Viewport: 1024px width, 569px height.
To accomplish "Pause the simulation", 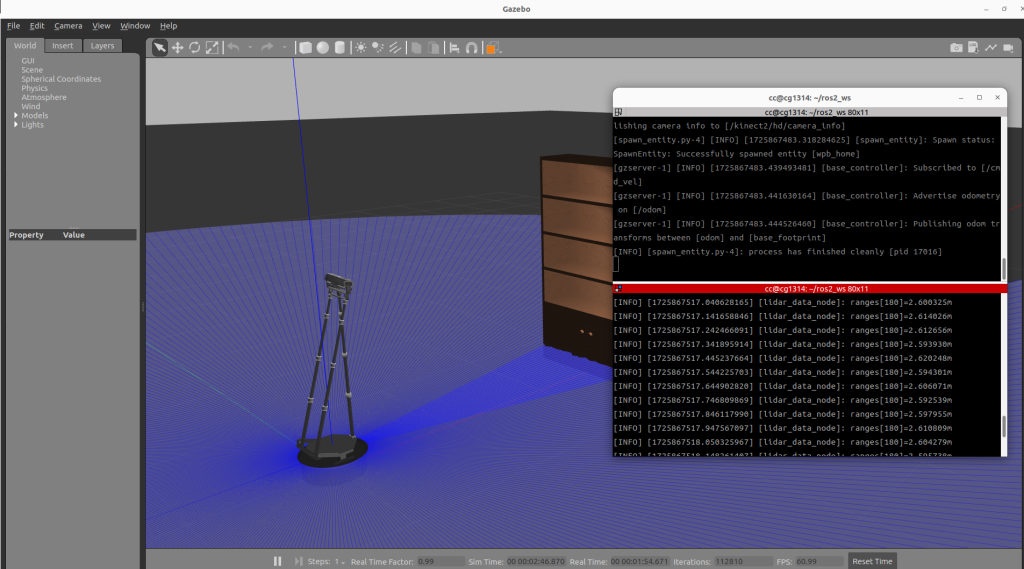I will pyautogui.click(x=277, y=561).
